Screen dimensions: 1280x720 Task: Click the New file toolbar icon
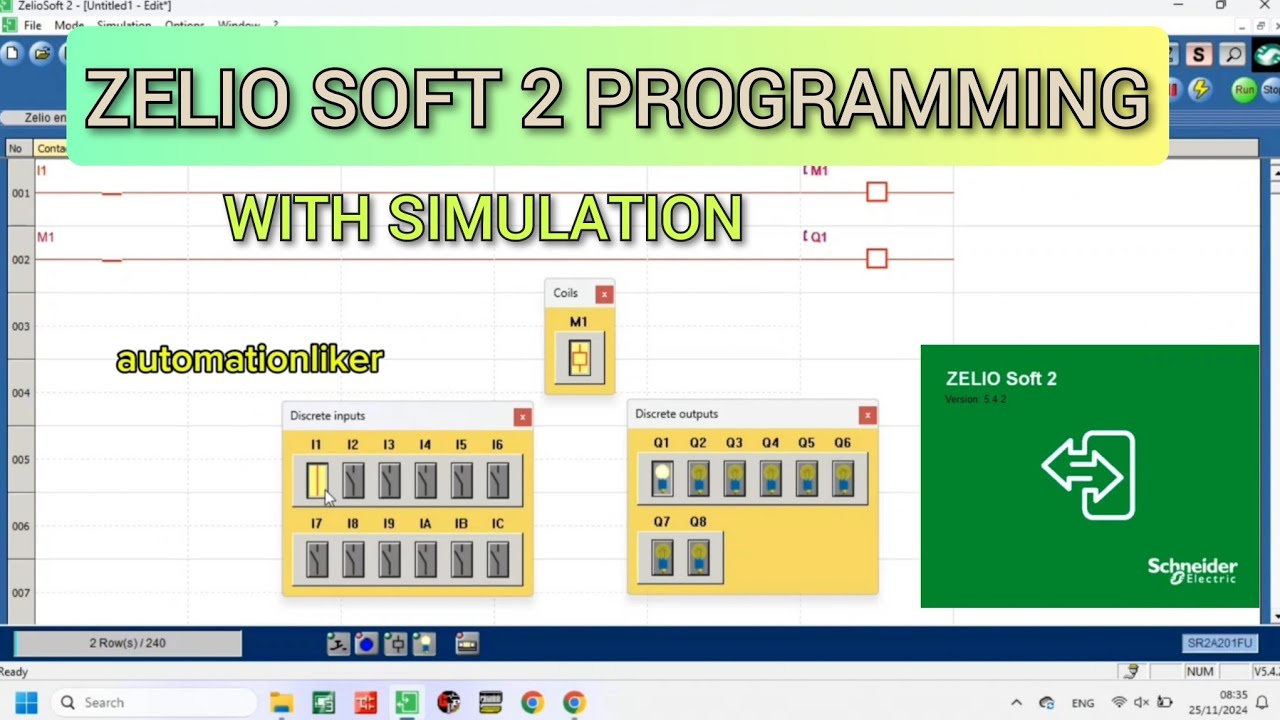(12, 53)
